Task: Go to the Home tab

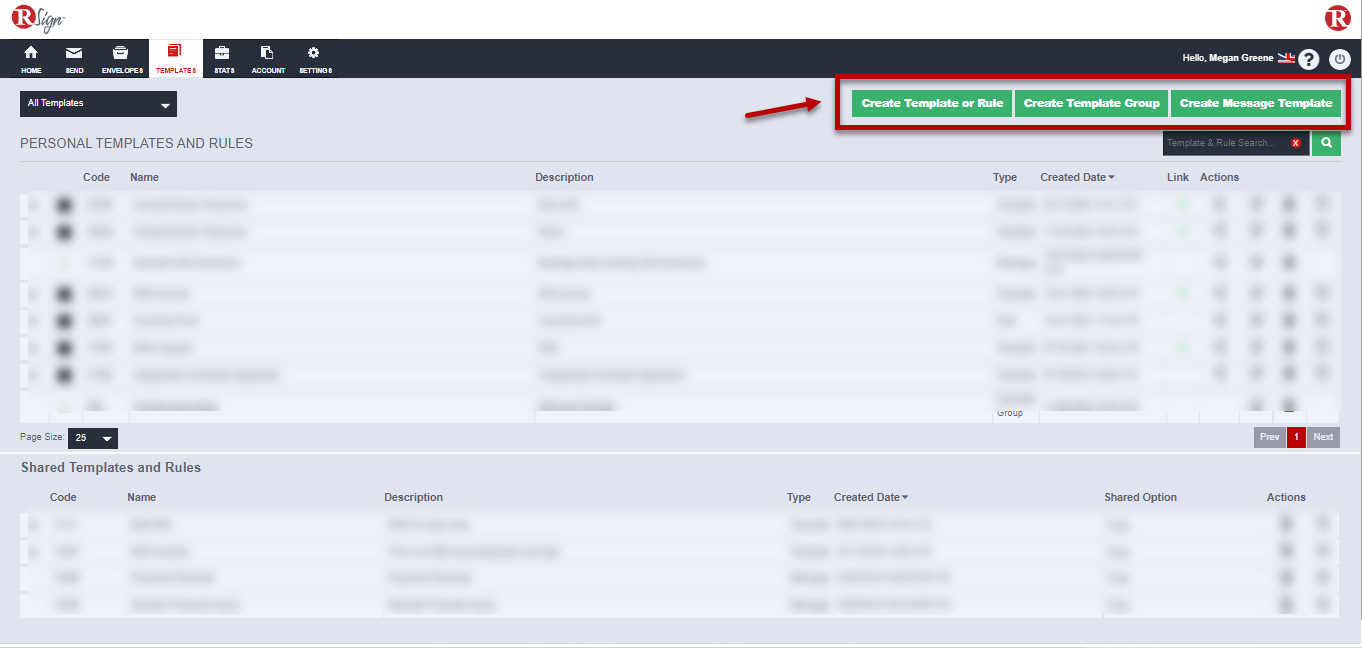Action: pos(31,59)
